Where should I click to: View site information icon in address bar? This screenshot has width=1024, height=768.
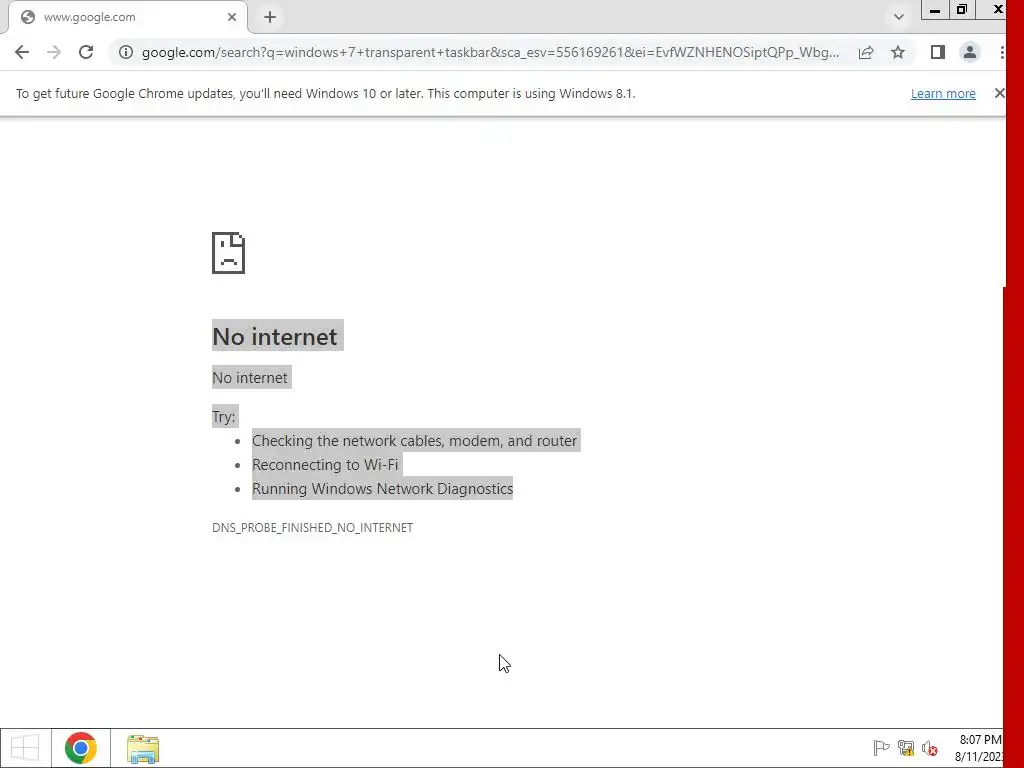126,52
